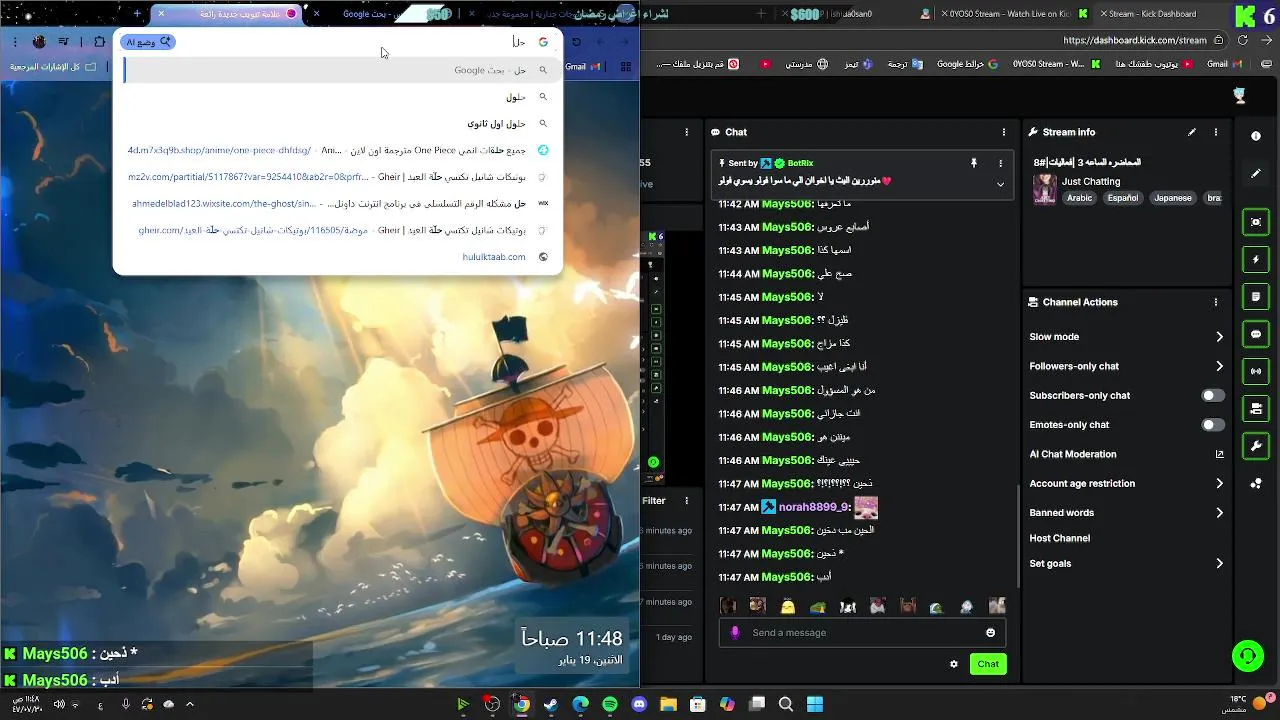The height and width of the screenshot is (720, 1280).
Task: Open Stream info panel three-dot menu
Action: pos(1216,132)
